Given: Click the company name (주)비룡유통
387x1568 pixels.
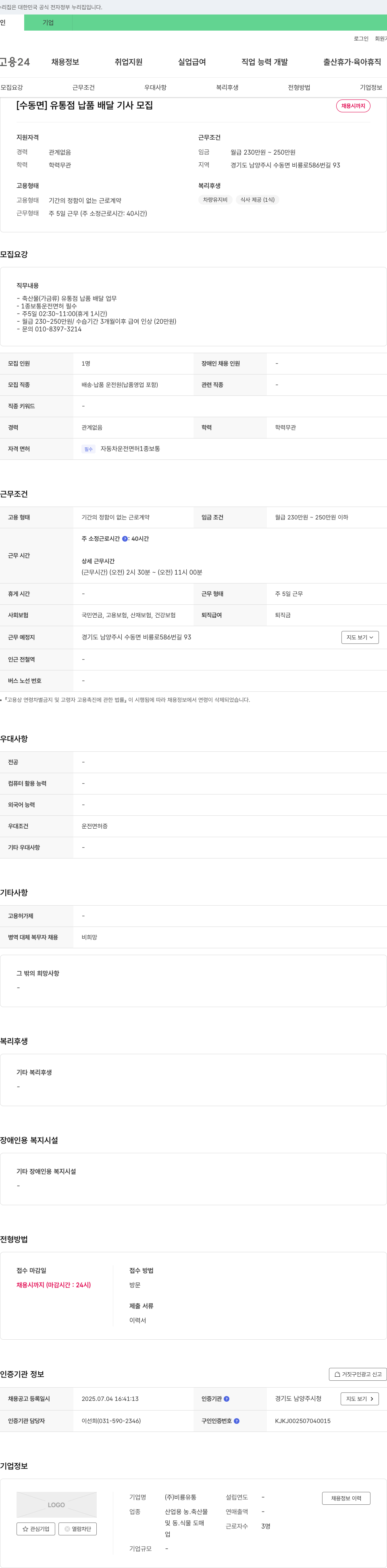Looking at the screenshot, I should 180,1497.
